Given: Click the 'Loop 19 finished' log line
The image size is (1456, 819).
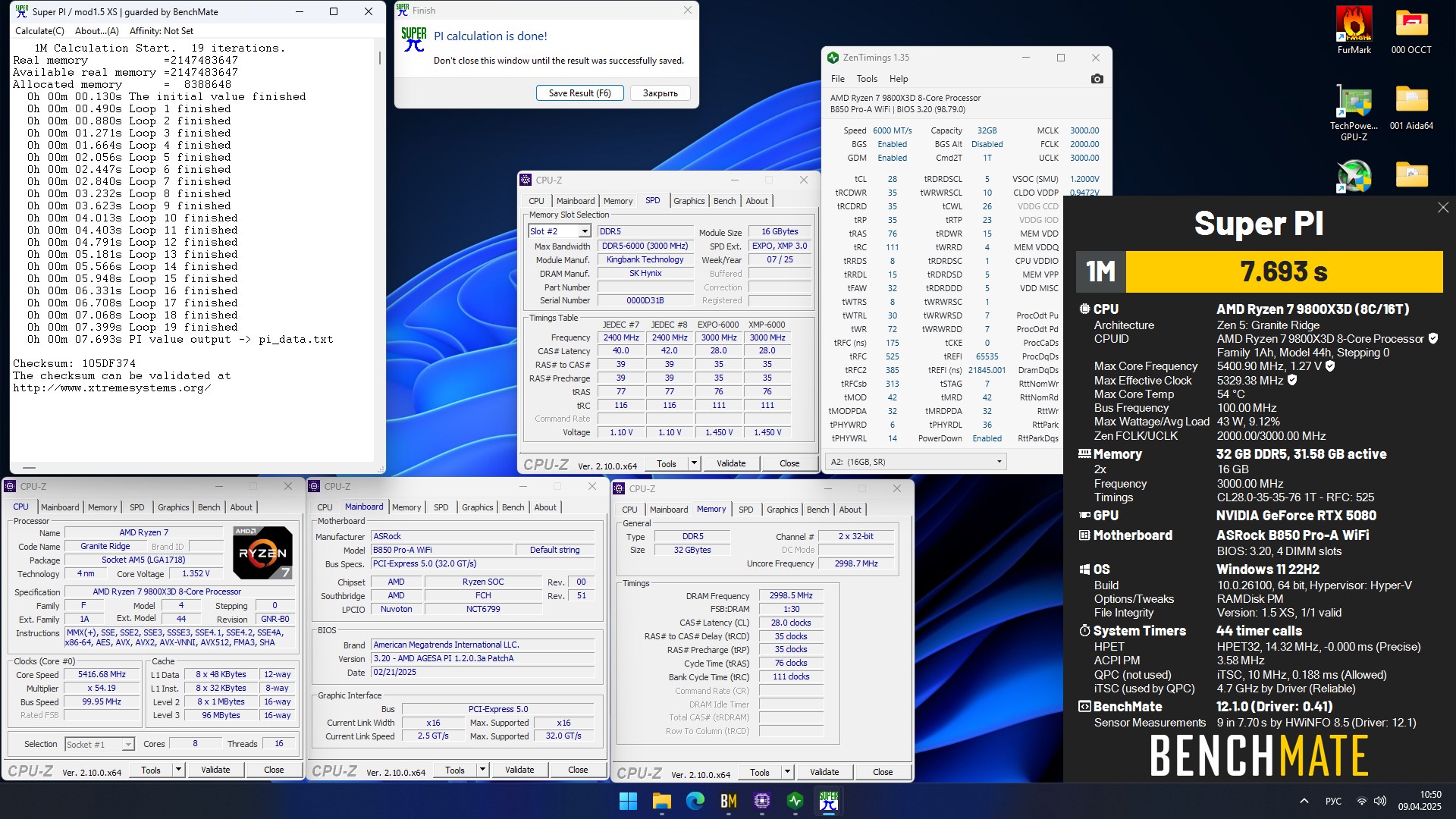Looking at the screenshot, I should click(133, 327).
